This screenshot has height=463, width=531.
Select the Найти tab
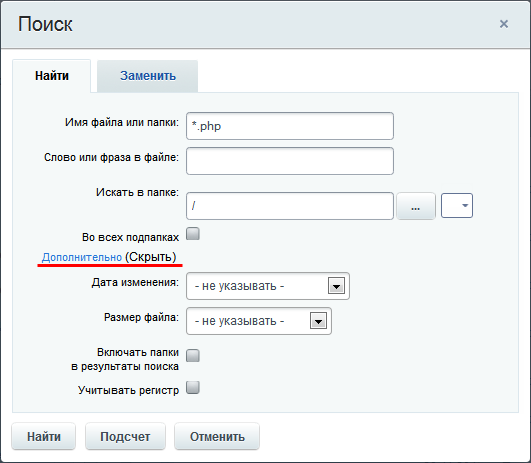[x=51, y=76]
